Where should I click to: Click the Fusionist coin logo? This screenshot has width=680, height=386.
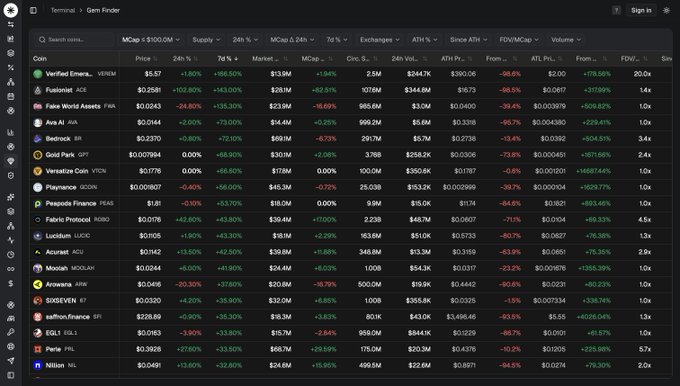point(38,90)
